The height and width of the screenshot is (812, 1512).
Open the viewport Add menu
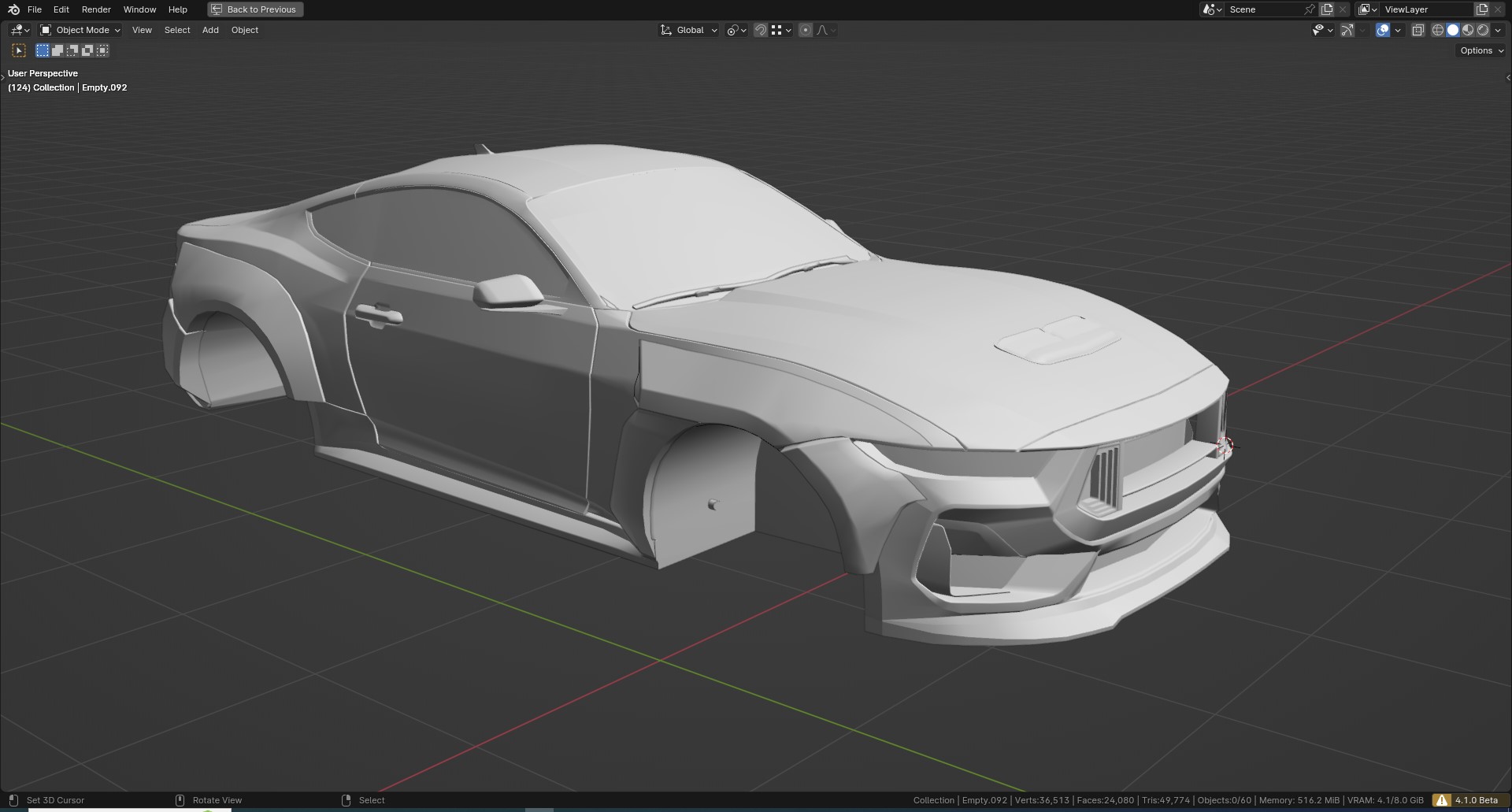[210, 30]
